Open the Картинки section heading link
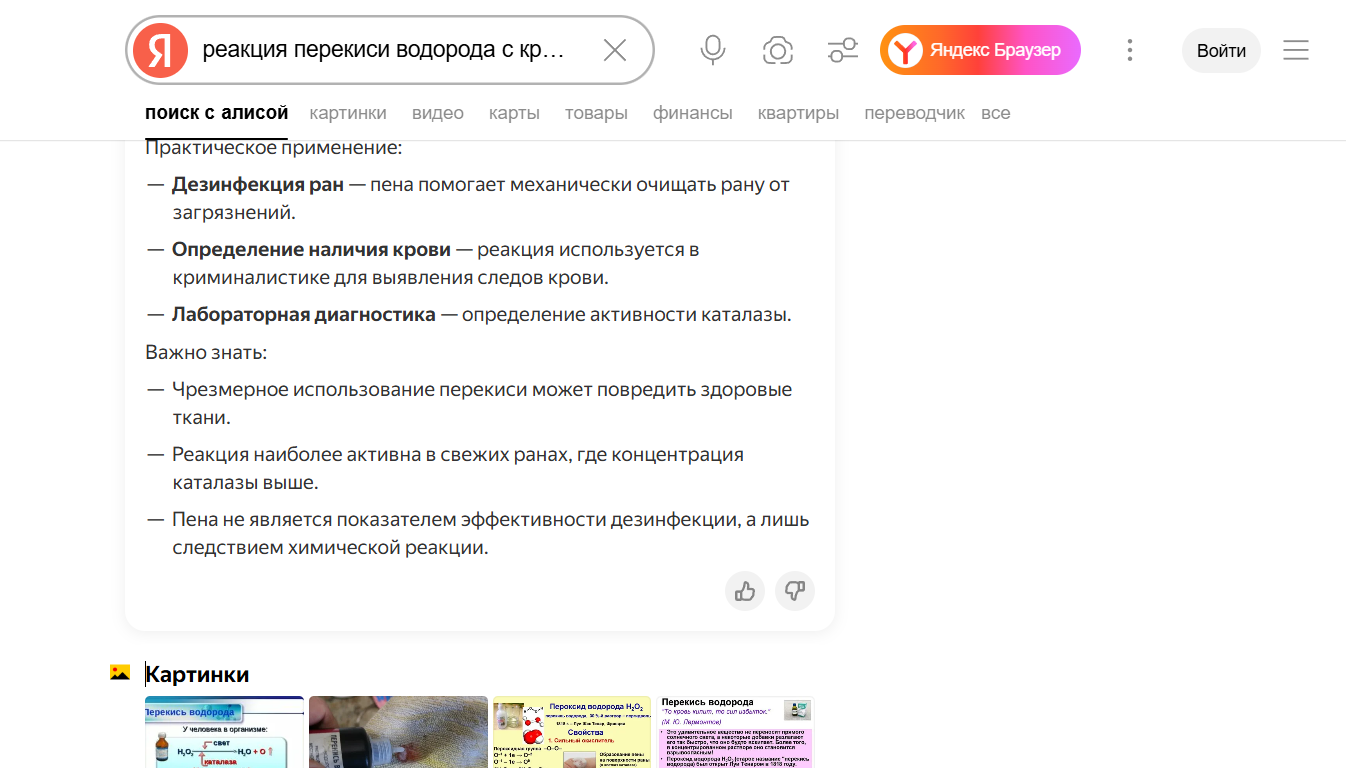This screenshot has height=768, width=1366. point(197,675)
